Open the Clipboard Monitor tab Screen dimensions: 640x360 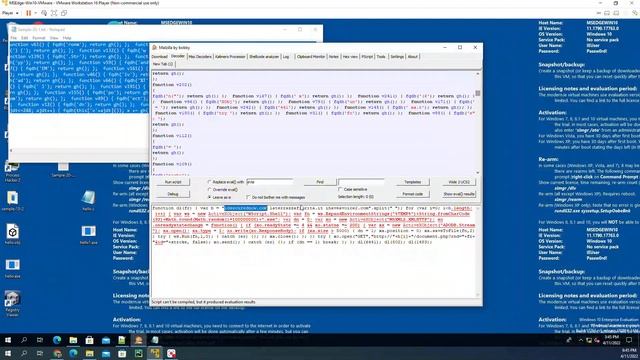[x=311, y=57]
